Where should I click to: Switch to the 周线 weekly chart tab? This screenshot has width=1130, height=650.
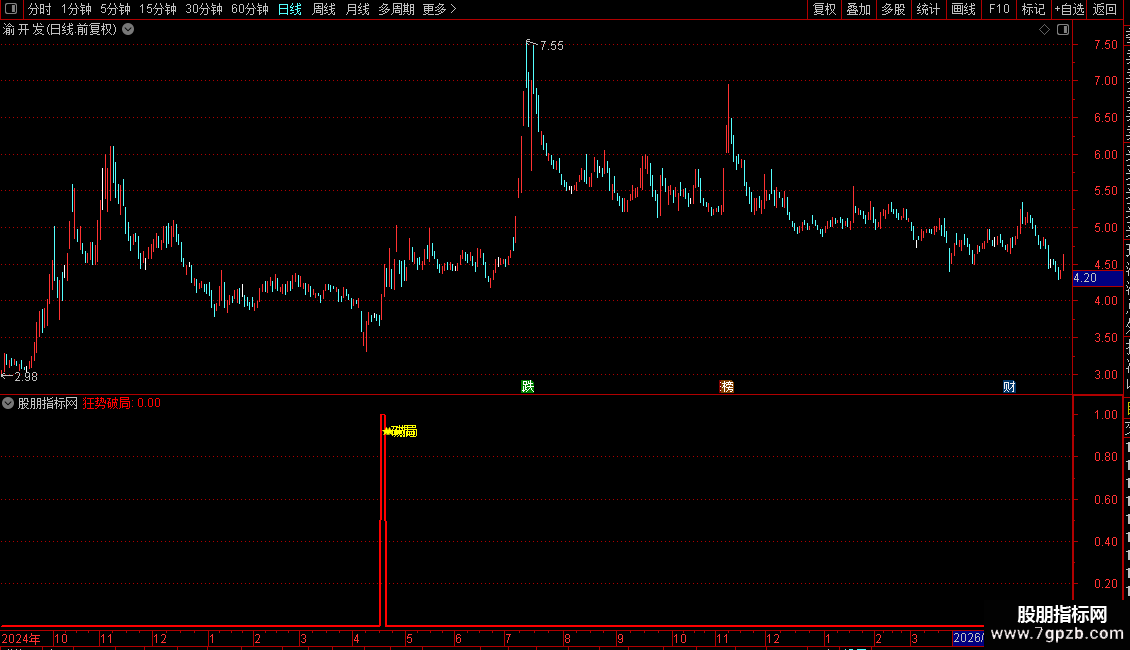(324, 9)
